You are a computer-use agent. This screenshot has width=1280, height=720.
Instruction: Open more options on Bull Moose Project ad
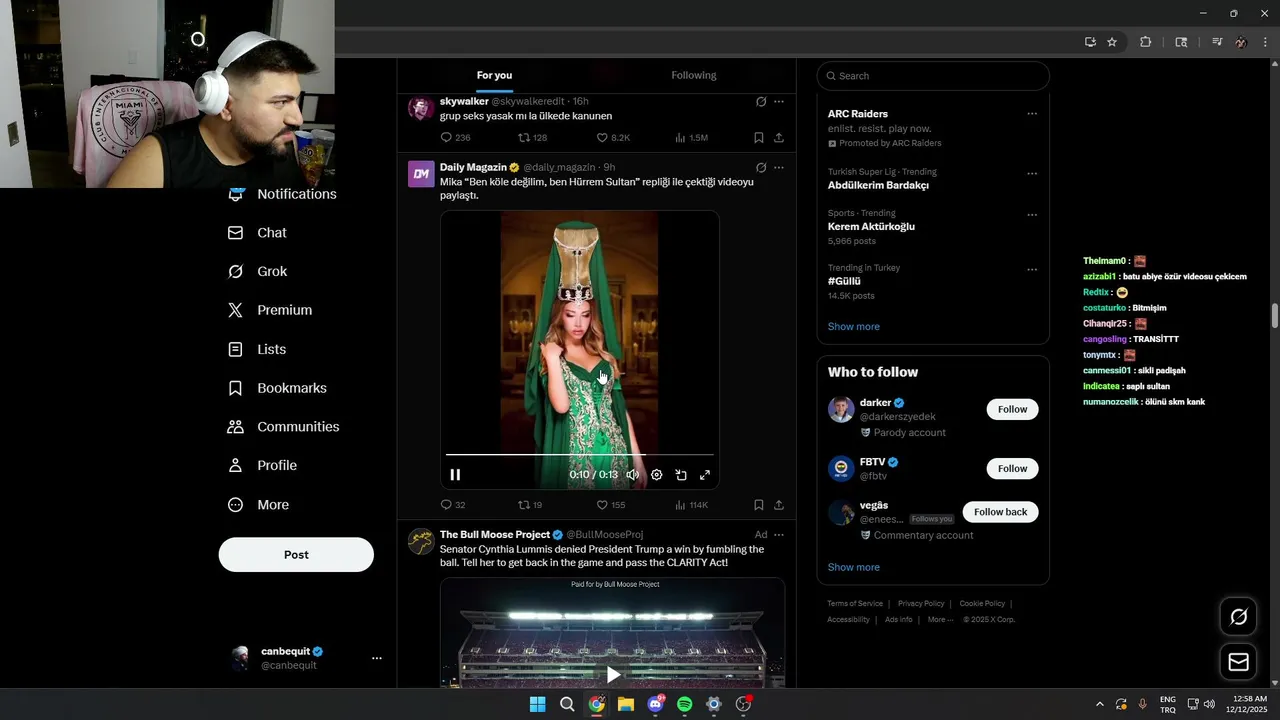[x=779, y=535]
